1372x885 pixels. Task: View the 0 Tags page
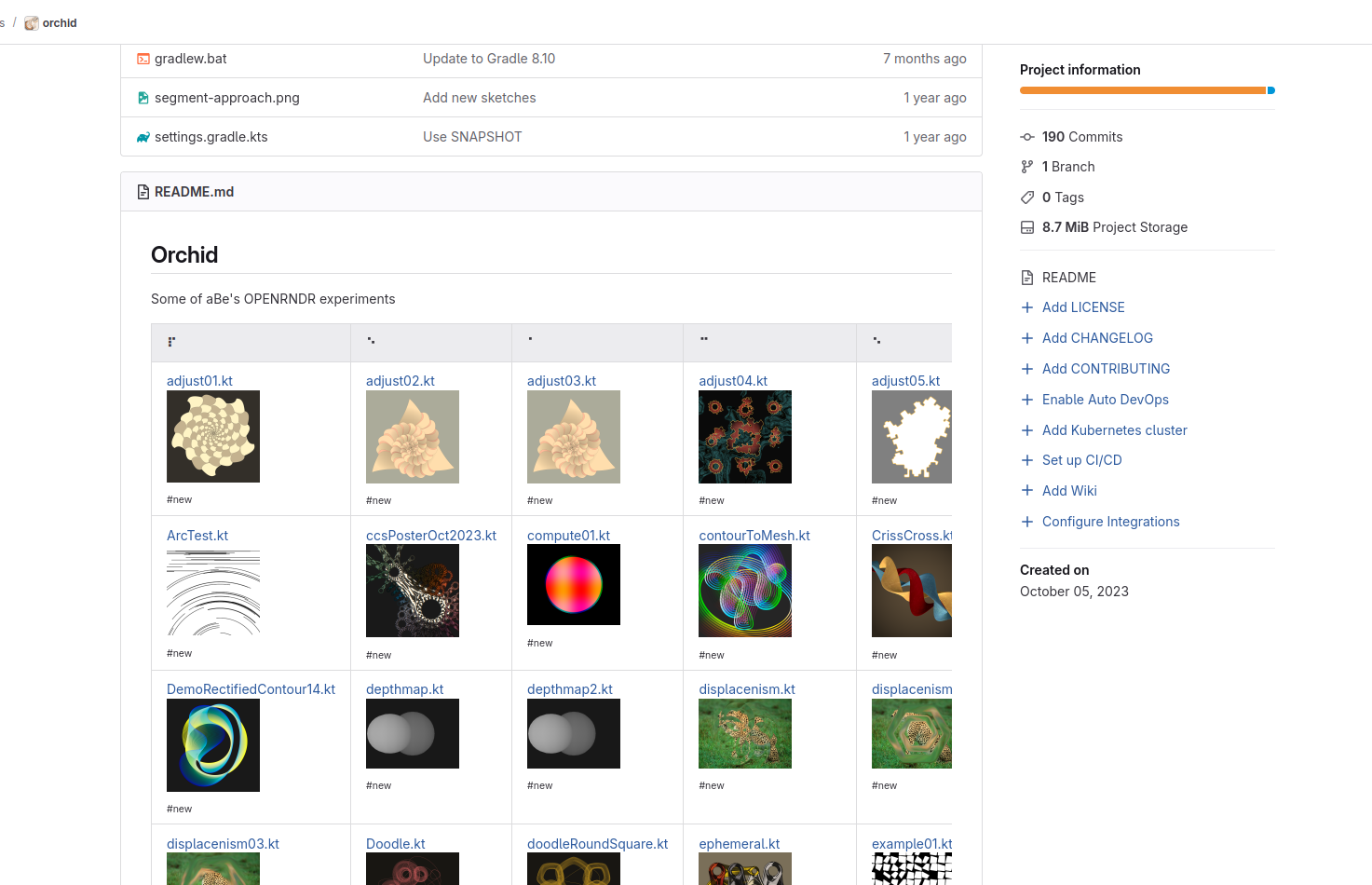(x=1063, y=197)
